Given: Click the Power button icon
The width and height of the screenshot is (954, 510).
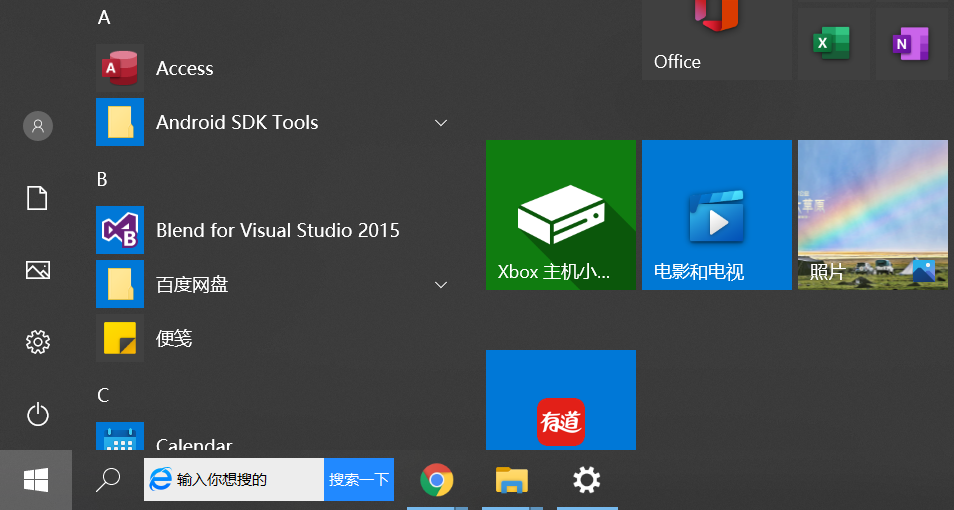Looking at the screenshot, I should click(38, 414).
